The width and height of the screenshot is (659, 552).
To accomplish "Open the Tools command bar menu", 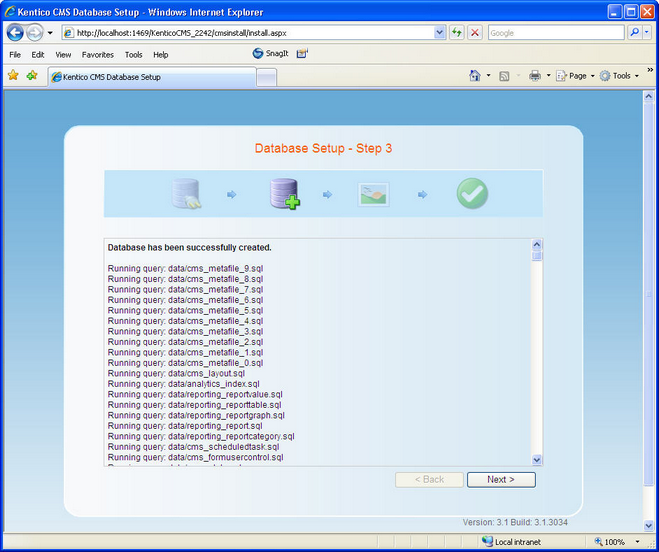I will point(619,76).
